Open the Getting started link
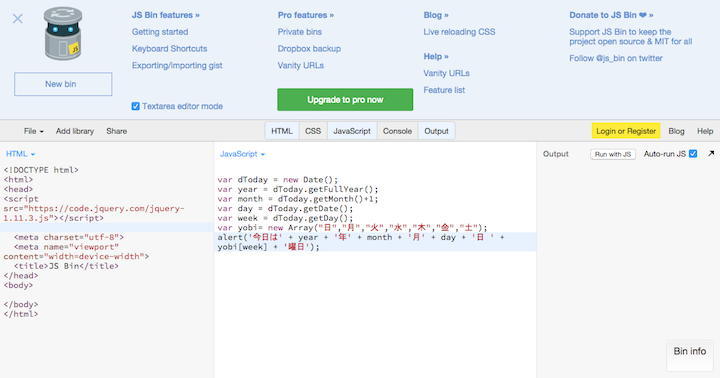The width and height of the screenshot is (720, 378). click(160, 32)
